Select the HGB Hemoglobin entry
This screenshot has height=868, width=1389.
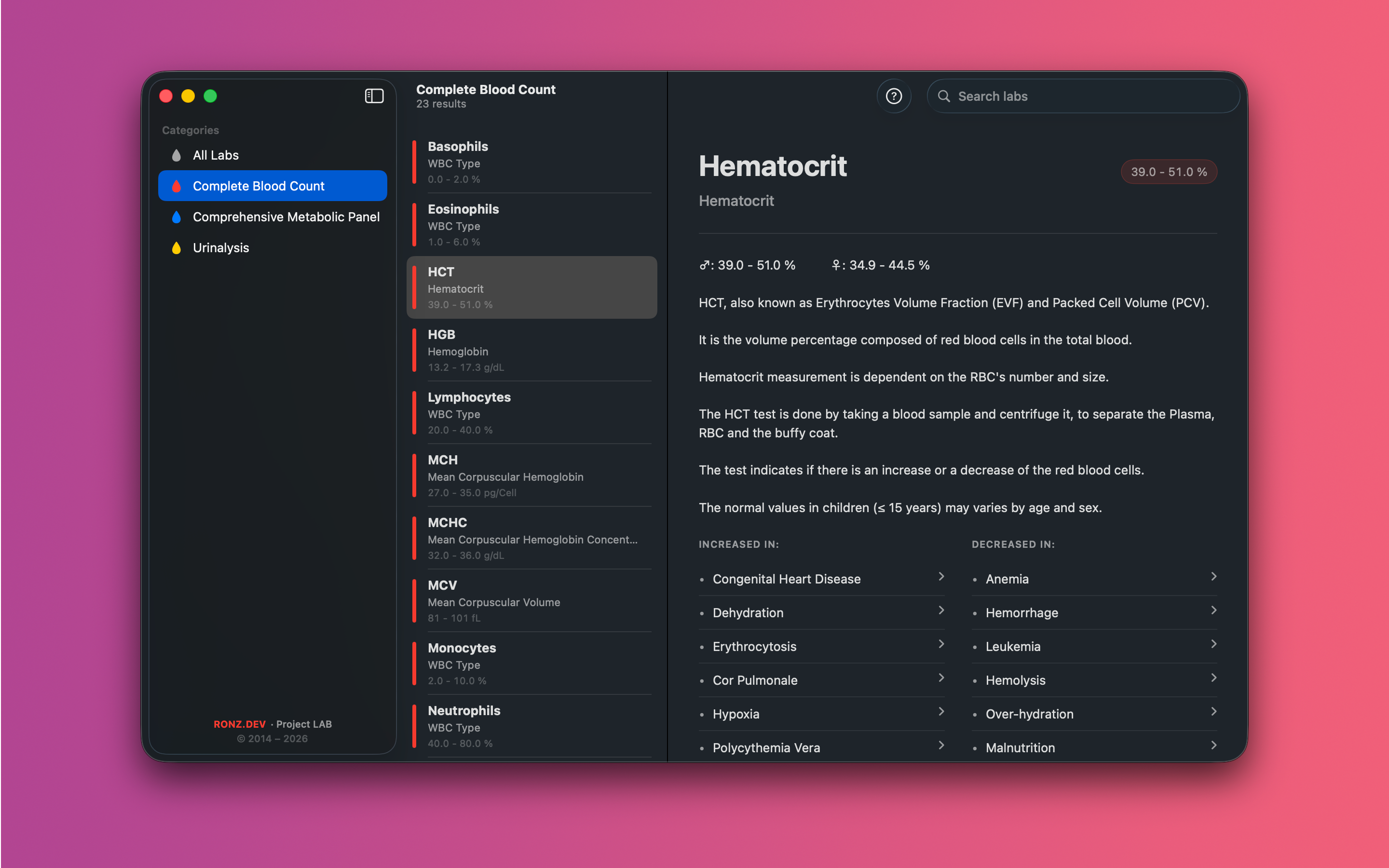pos(531,350)
